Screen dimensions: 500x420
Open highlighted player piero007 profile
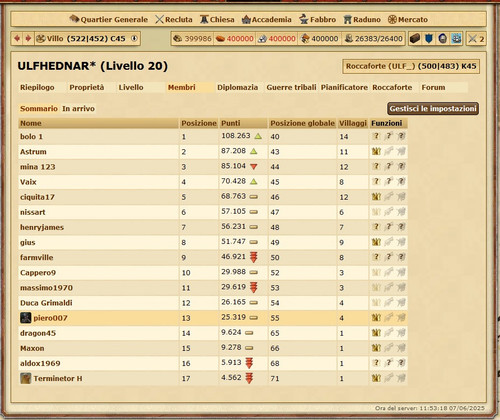50,318
